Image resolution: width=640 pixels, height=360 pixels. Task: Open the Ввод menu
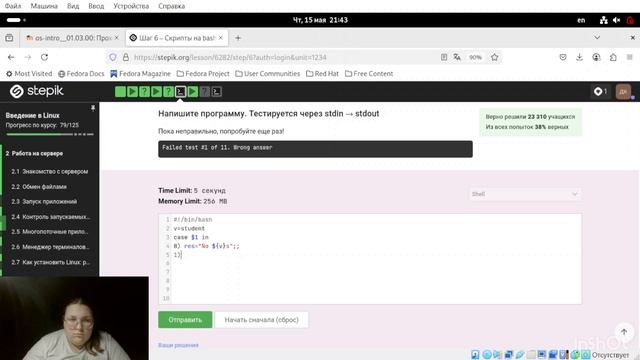pyautogui.click(x=96, y=6)
